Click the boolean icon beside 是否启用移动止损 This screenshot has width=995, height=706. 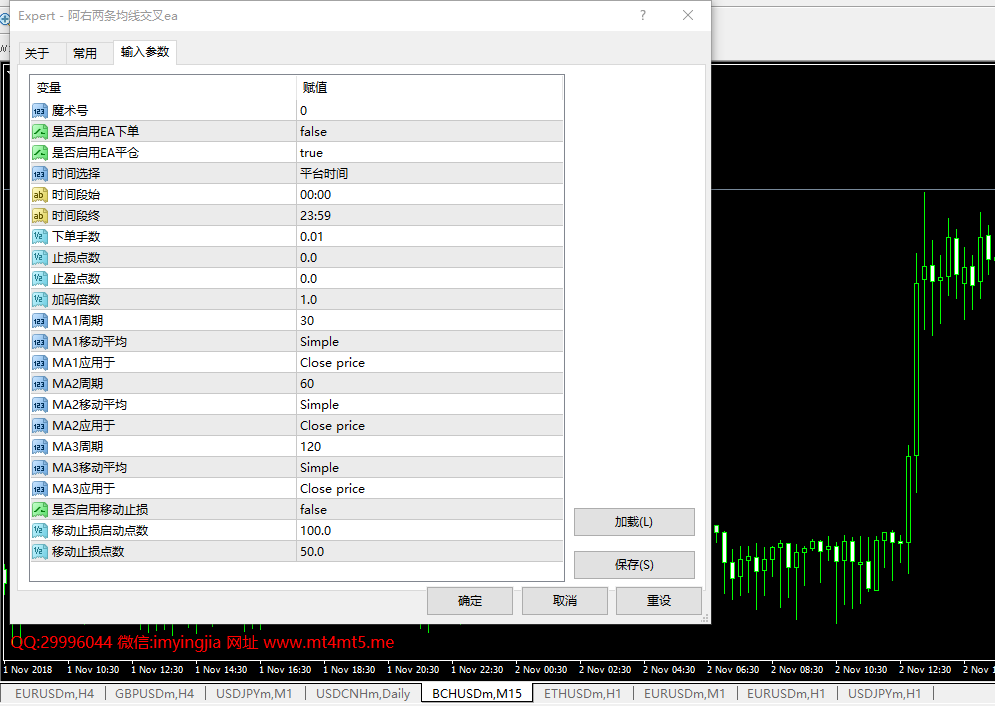tap(39, 509)
